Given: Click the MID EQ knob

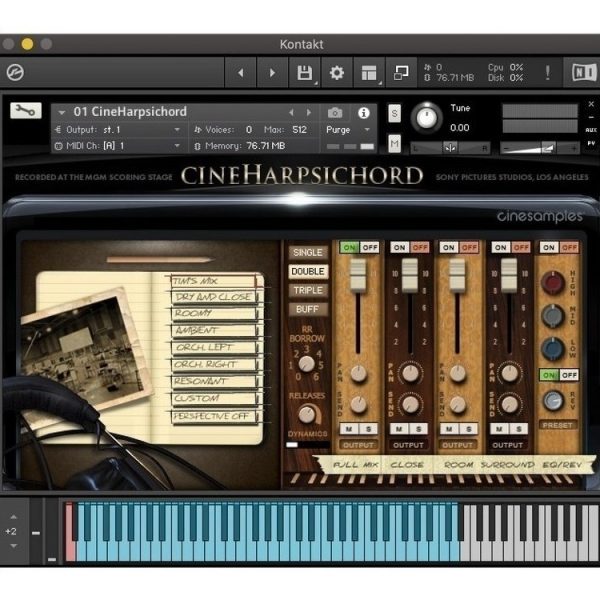Looking at the screenshot, I should pos(553,316).
